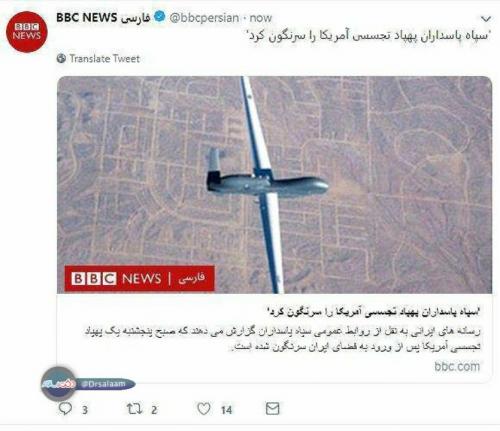500x431 pixels.
Task: Click the BBC News red profile avatar
Action: click(x=27, y=32)
